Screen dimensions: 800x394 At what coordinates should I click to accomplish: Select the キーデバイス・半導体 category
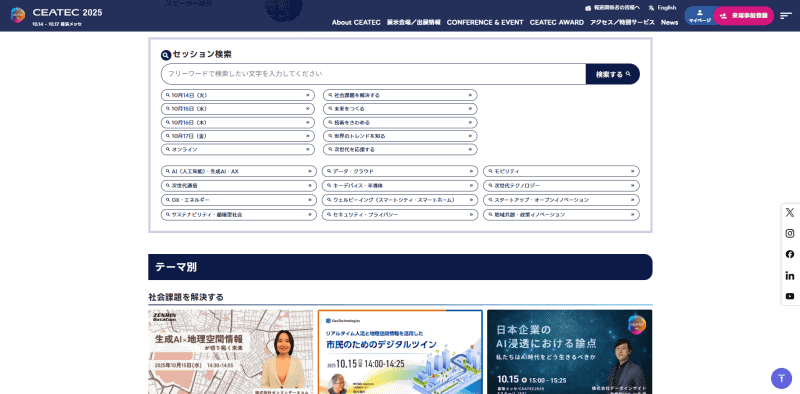tap(400, 186)
